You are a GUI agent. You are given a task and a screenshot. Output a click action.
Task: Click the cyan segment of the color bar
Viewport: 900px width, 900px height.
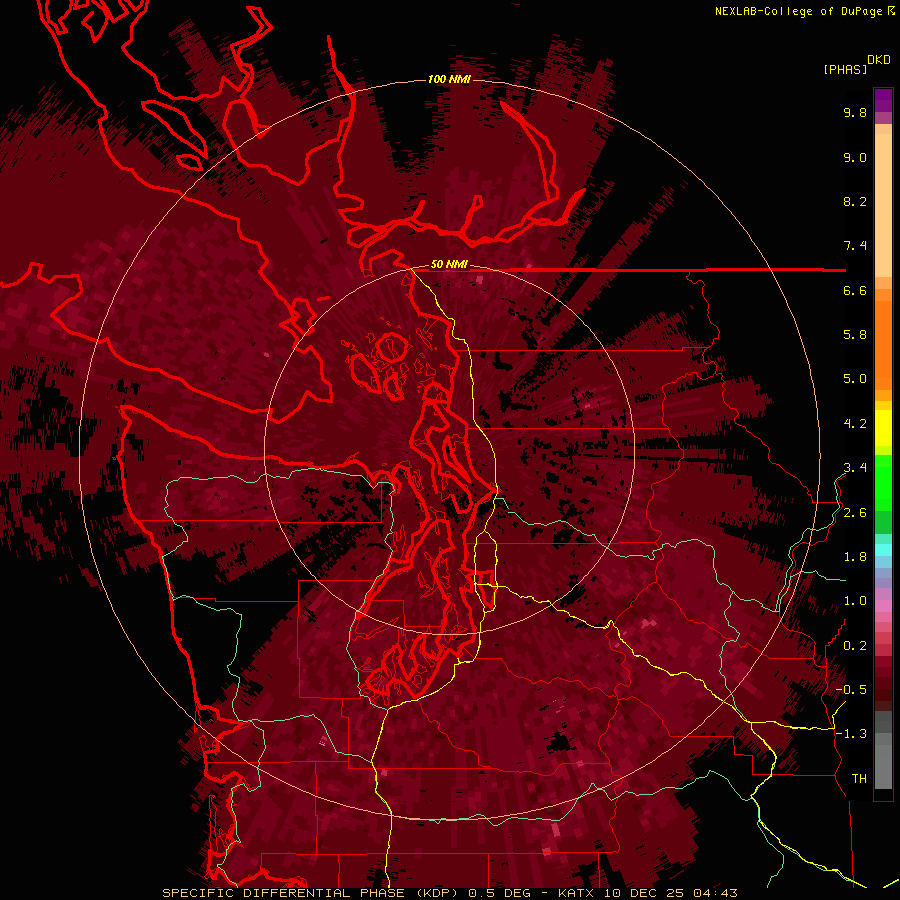(x=883, y=550)
